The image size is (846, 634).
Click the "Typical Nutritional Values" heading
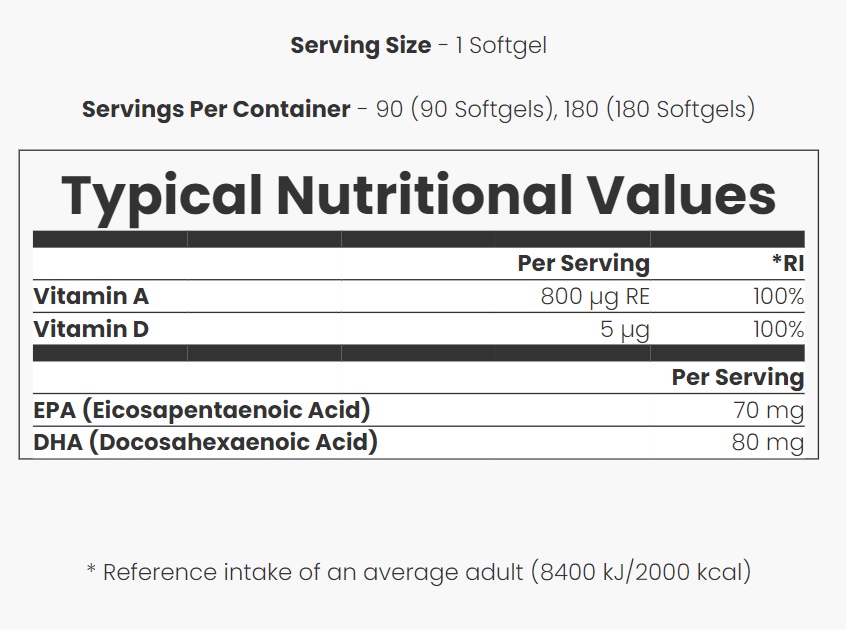pyautogui.click(x=418, y=194)
